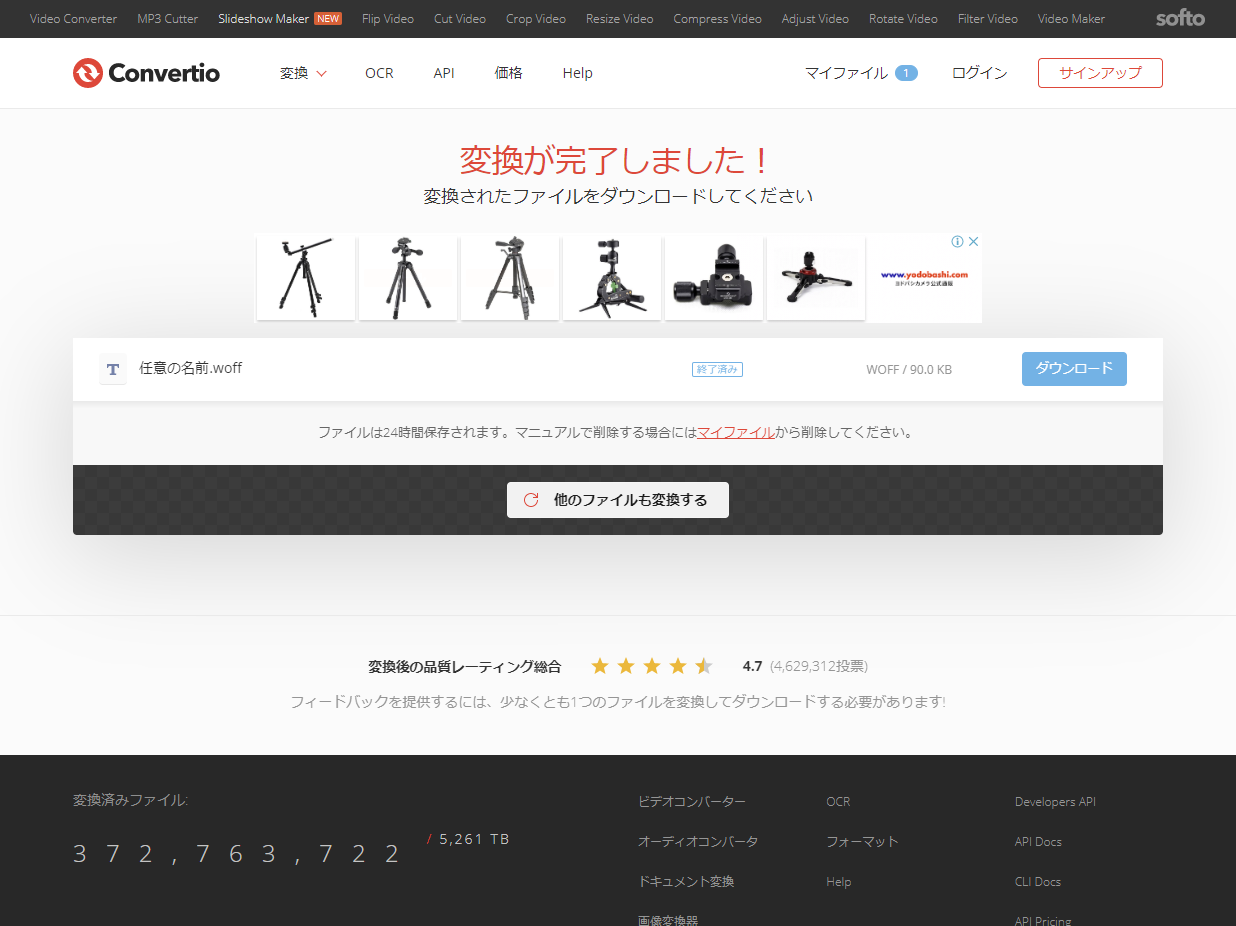The height and width of the screenshot is (926, 1236).
Task: Open the OCR menu item
Action: click(x=379, y=73)
